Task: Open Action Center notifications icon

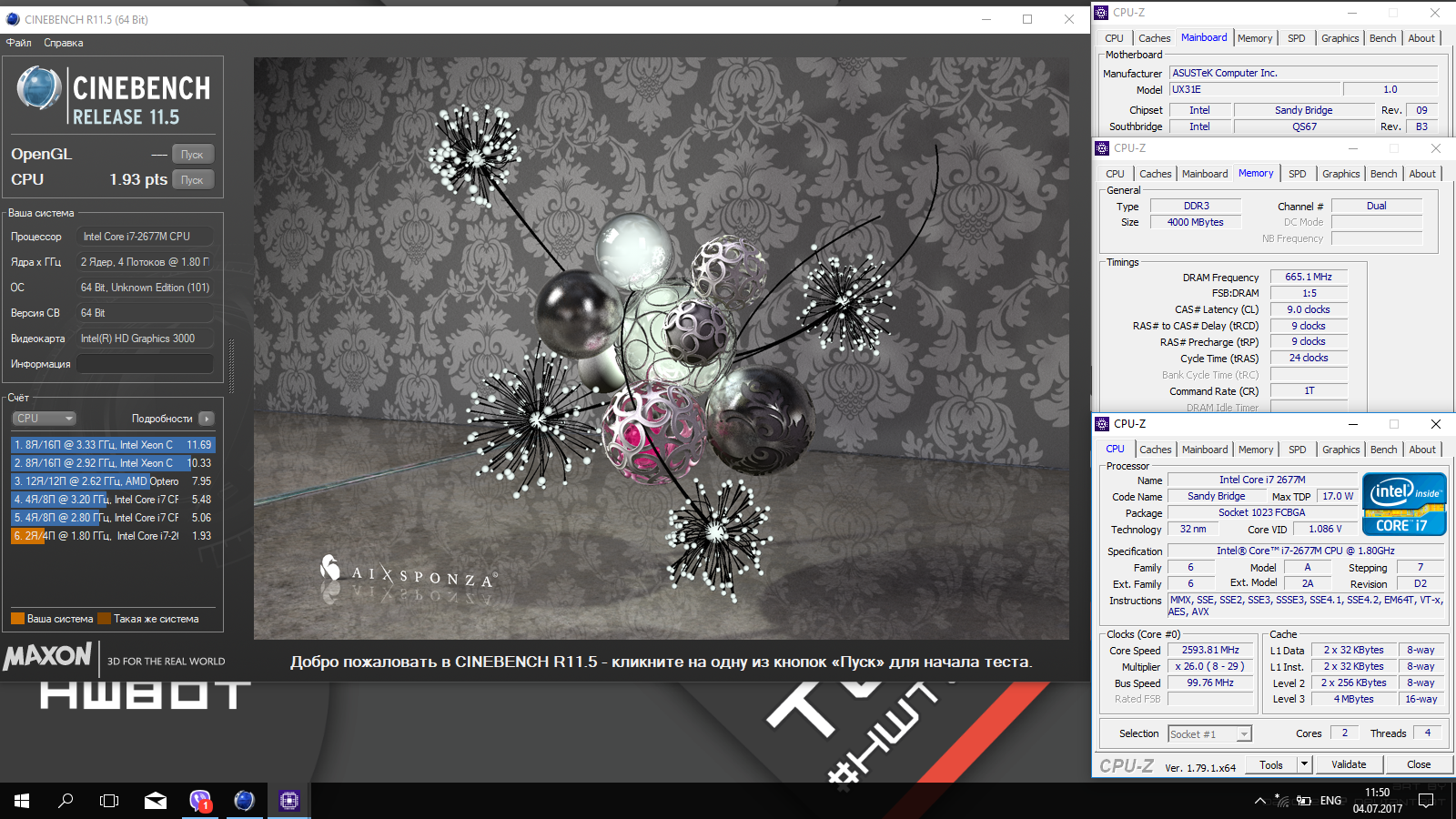Action: [x=1426, y=801]
